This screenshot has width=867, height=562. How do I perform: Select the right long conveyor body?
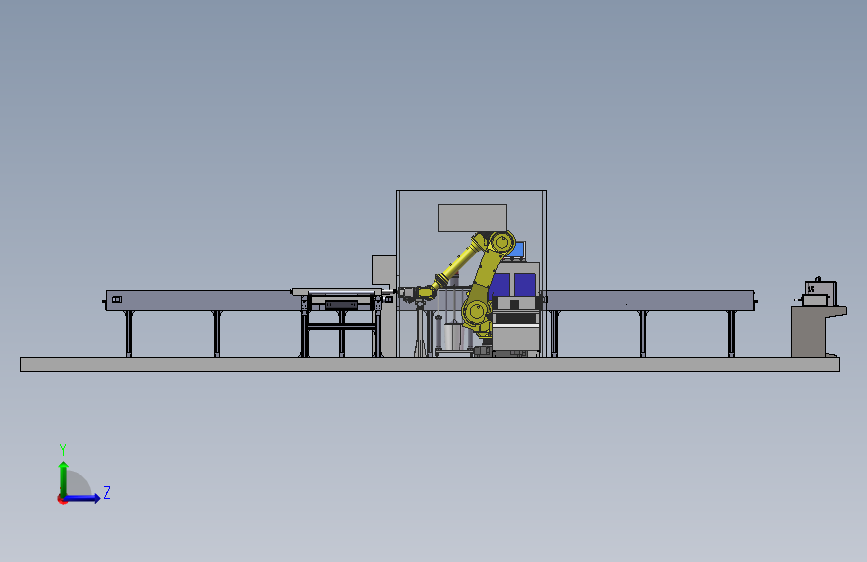649,300
